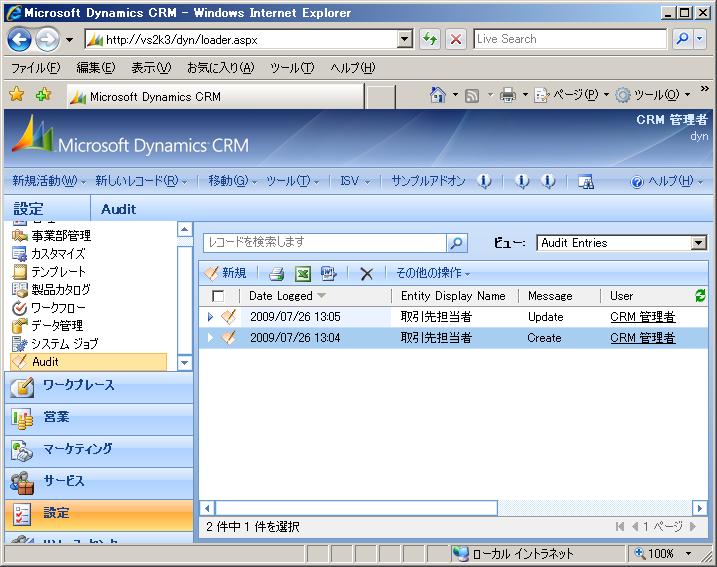This screenshot has width=717, height=567.
Task: Click the third info icon in CRM toolbar
Action: pos(548,181)
